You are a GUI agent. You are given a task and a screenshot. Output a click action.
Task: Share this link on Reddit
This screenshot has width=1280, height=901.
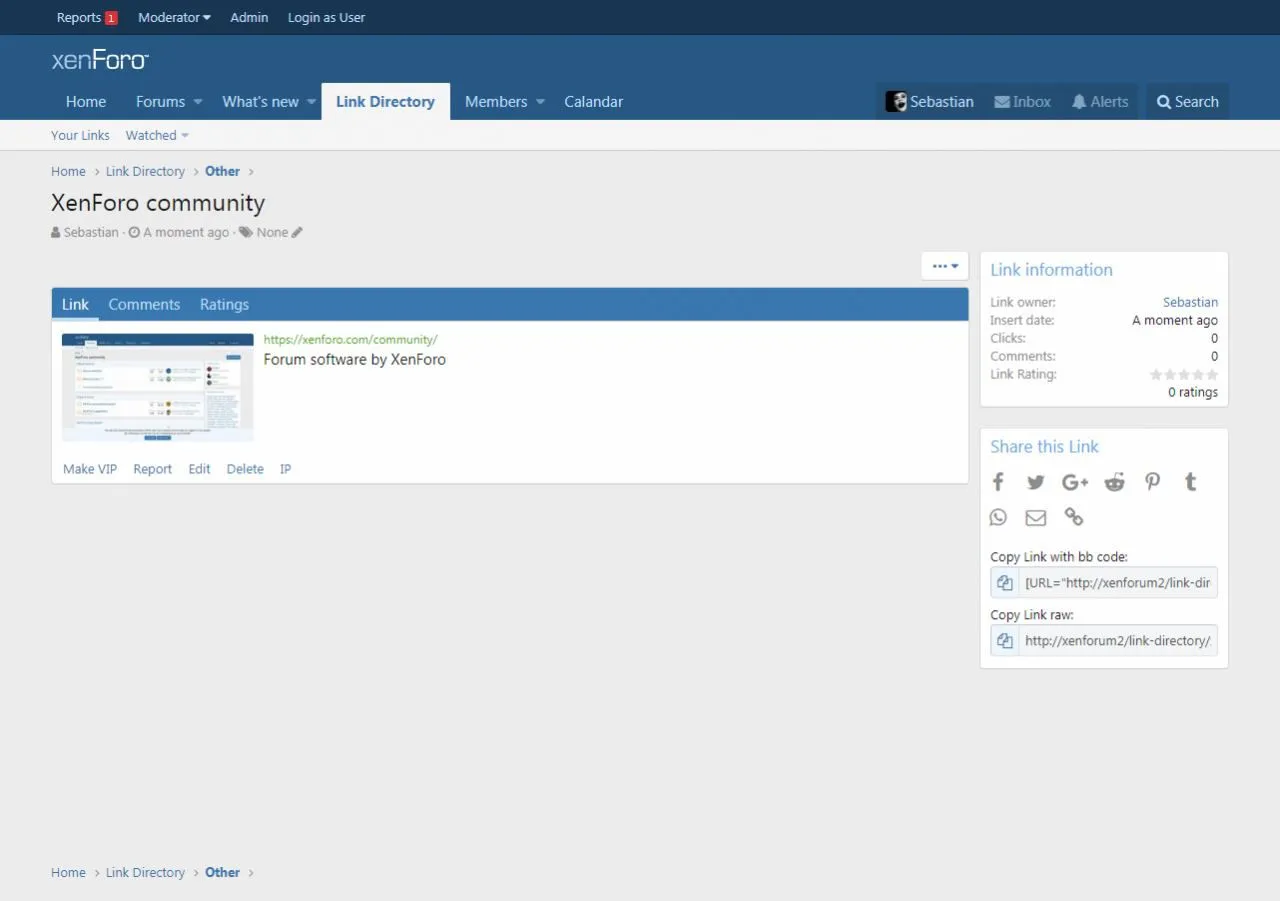[x=1114, y=482]
